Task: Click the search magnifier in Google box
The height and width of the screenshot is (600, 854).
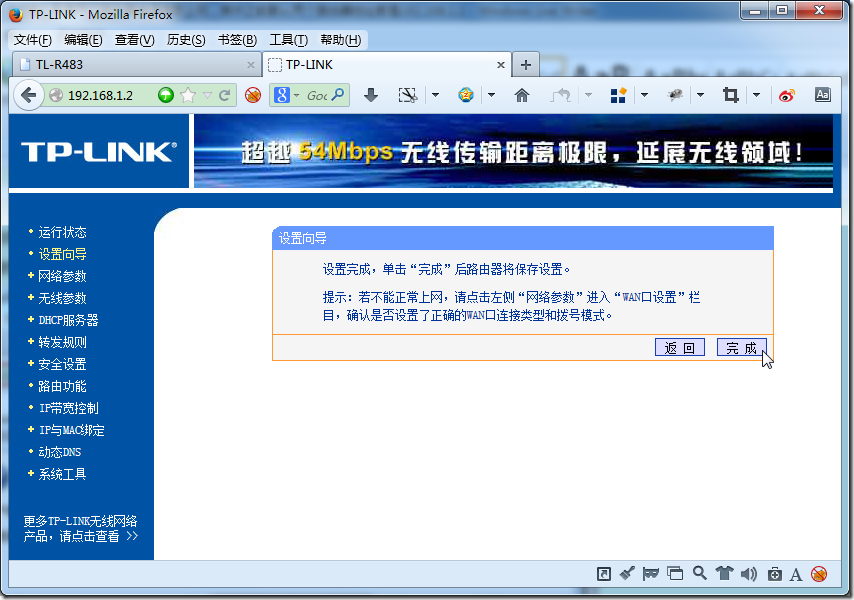Action: [338, 95]
